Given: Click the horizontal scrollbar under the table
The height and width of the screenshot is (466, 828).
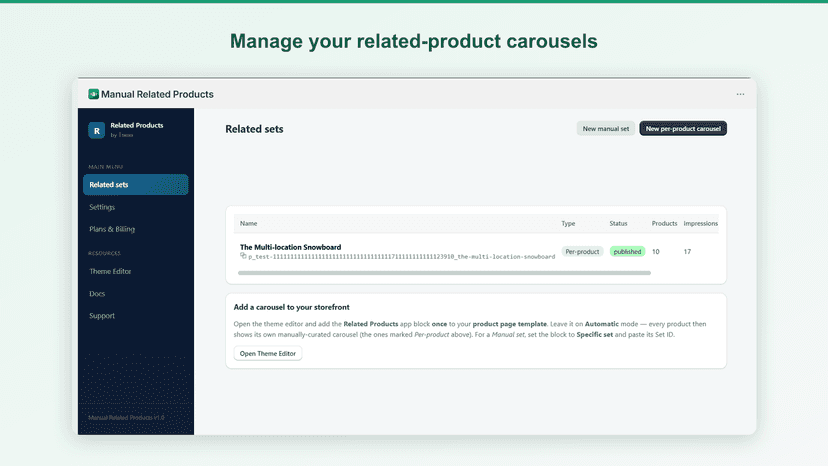Looking at the screenshot, I should point(444,273).
